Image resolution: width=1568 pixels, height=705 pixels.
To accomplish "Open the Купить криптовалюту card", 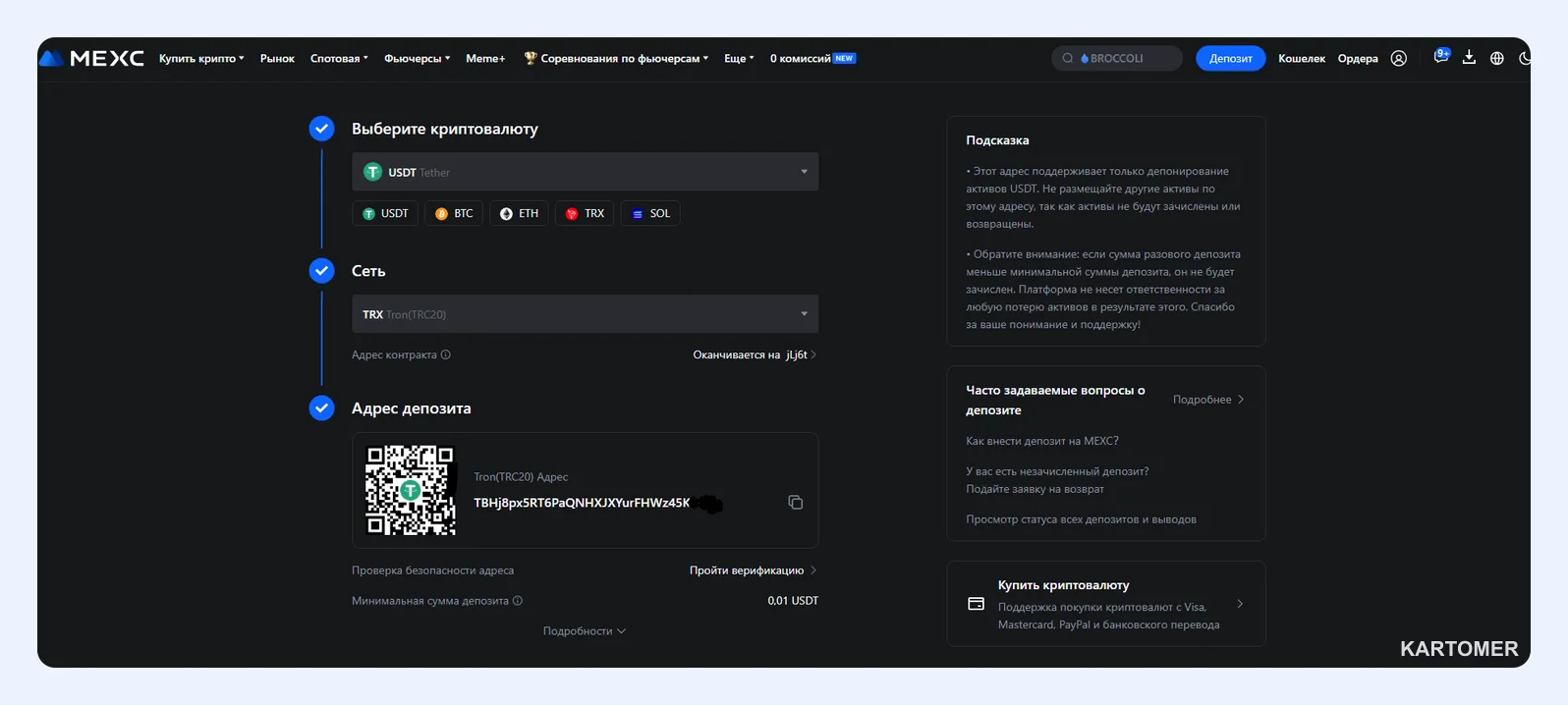I will [1106, 604].
